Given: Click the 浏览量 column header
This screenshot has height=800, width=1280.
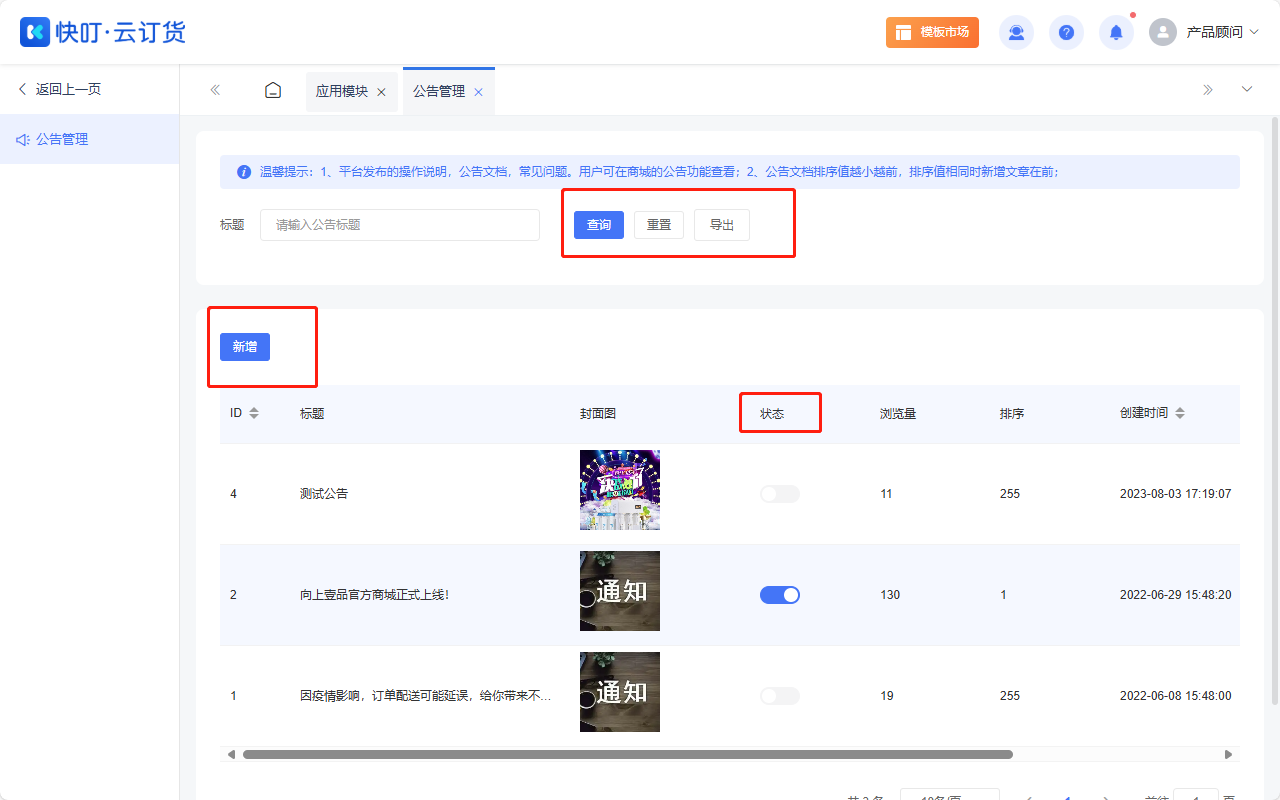Looking at the screenshot, I should [898, 413].
